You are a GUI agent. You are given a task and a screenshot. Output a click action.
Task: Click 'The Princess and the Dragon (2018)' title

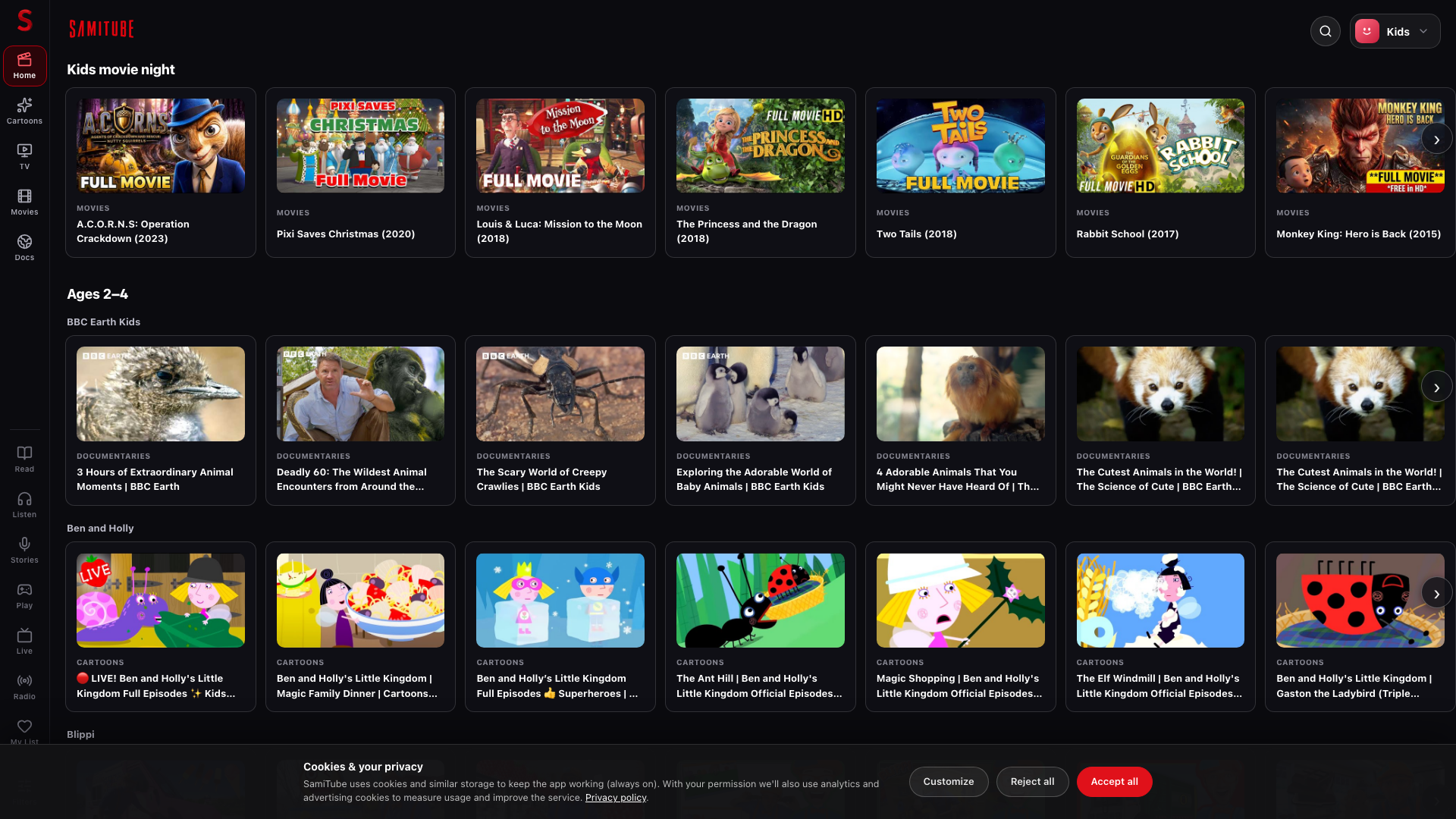(747, 231)
